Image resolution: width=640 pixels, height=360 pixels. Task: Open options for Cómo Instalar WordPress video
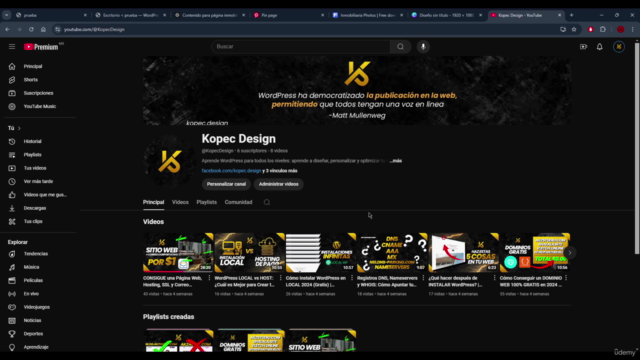click(x=352, y=278)
